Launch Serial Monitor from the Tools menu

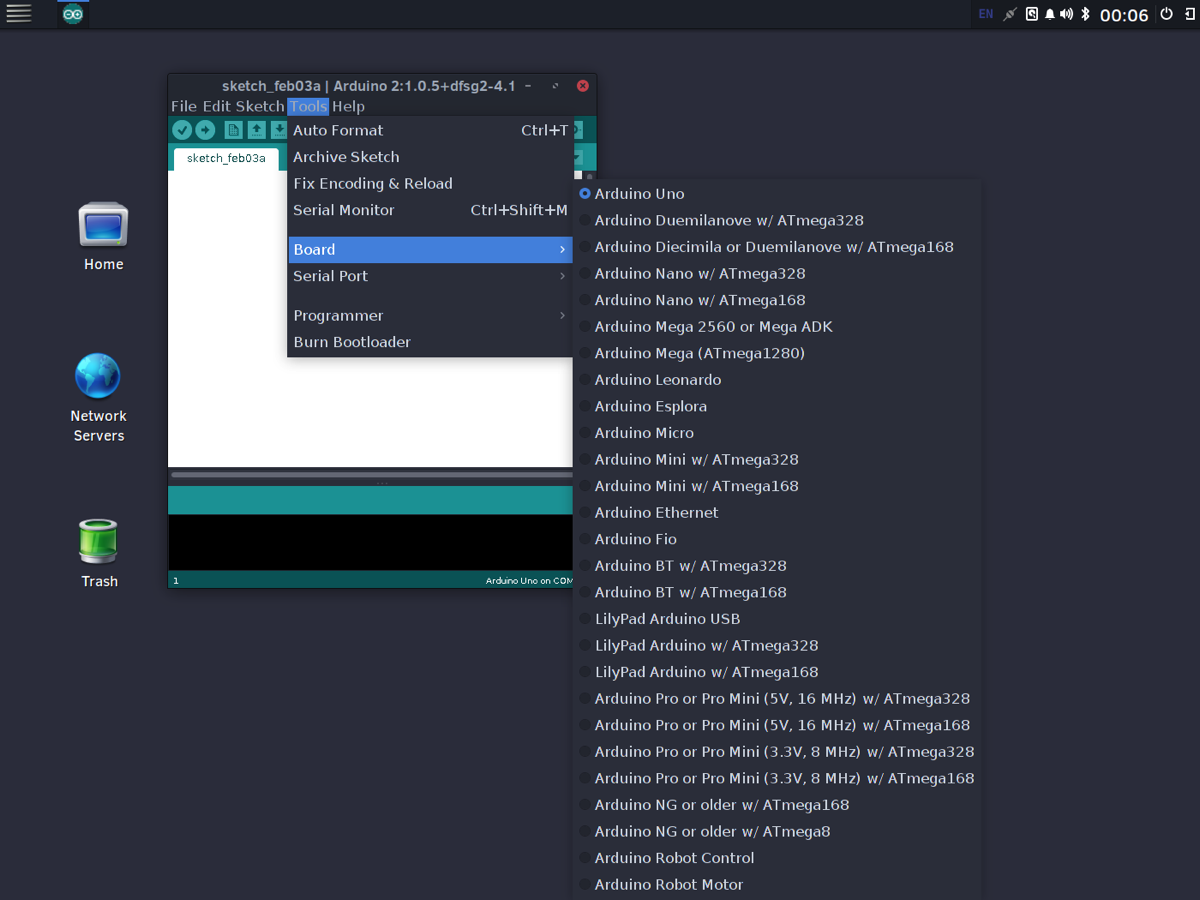(430, 210)
